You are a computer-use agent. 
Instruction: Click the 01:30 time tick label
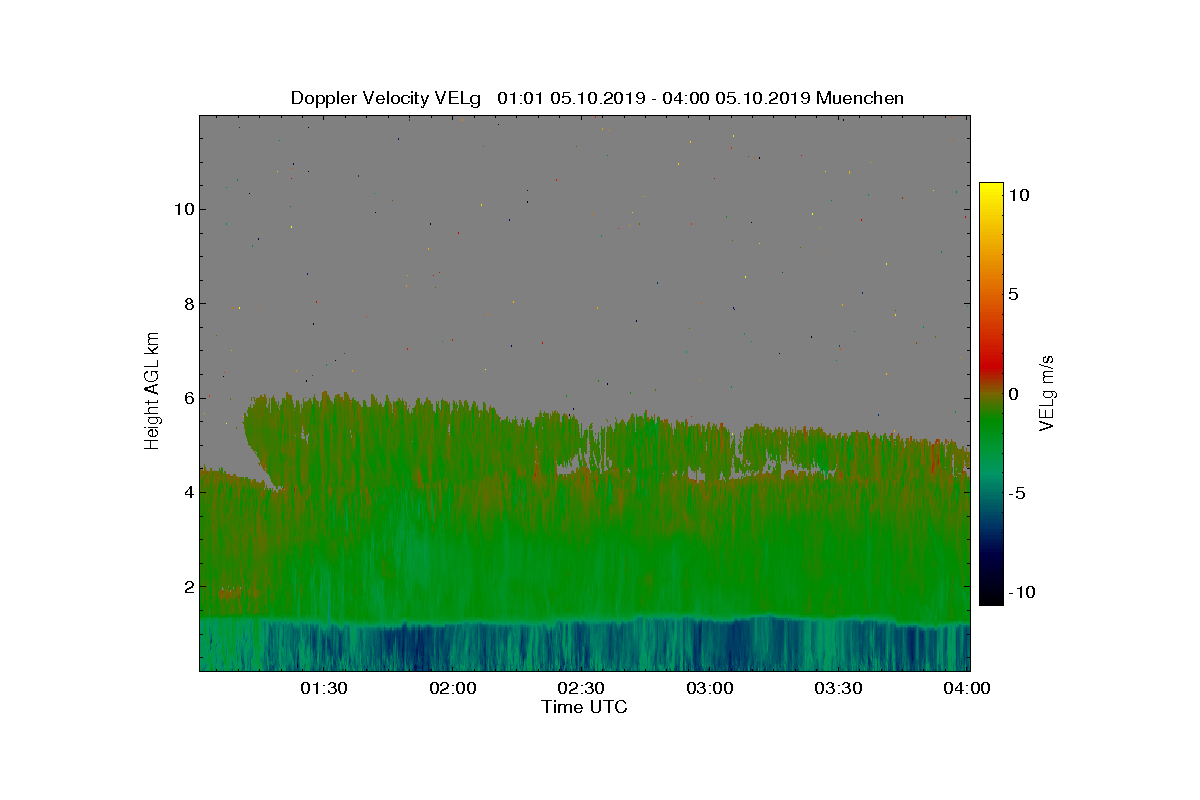(x=323, y=688)
